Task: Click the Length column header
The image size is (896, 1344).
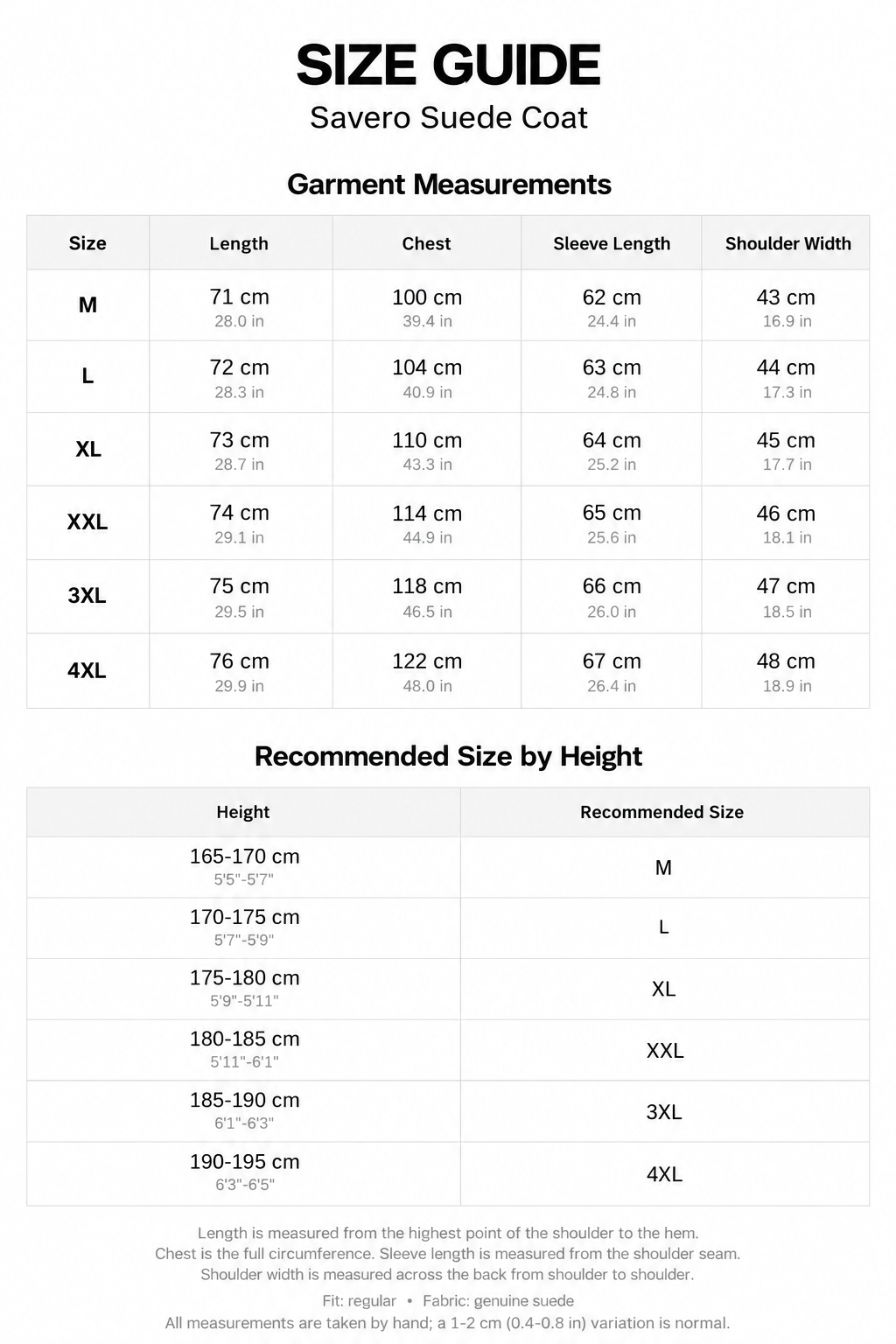Action: [x=239, y=243]
